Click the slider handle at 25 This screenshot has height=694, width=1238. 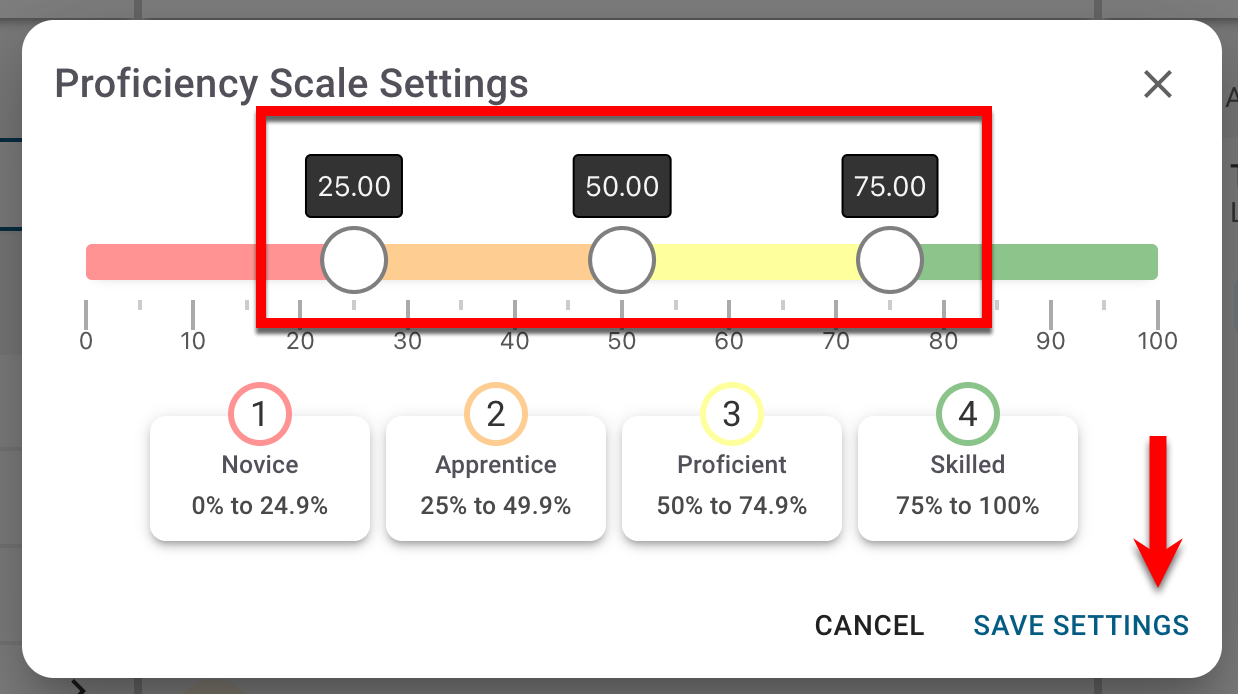pyautogui.click(x=354, y=261)
